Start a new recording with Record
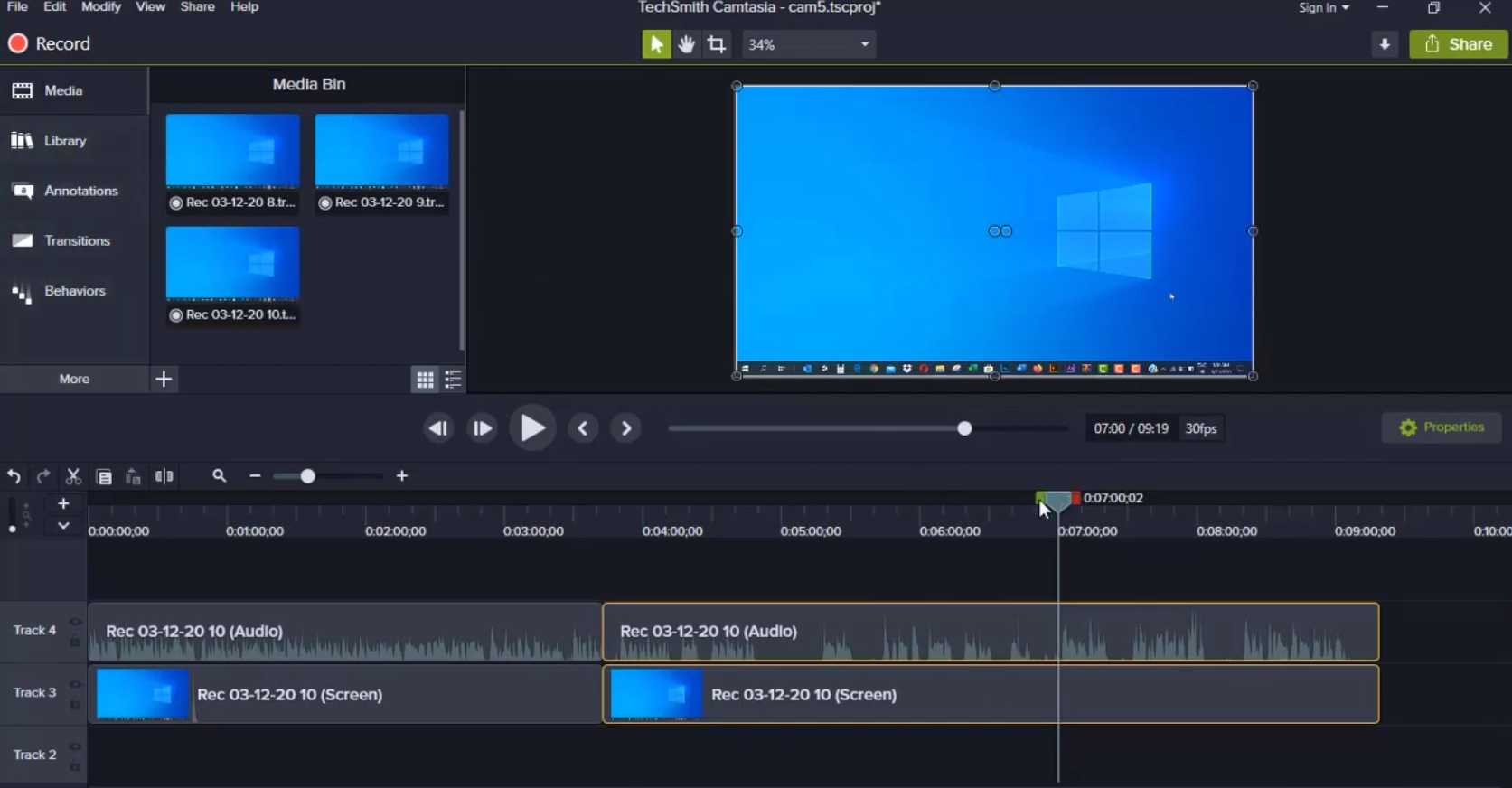 tap(50, 43)
